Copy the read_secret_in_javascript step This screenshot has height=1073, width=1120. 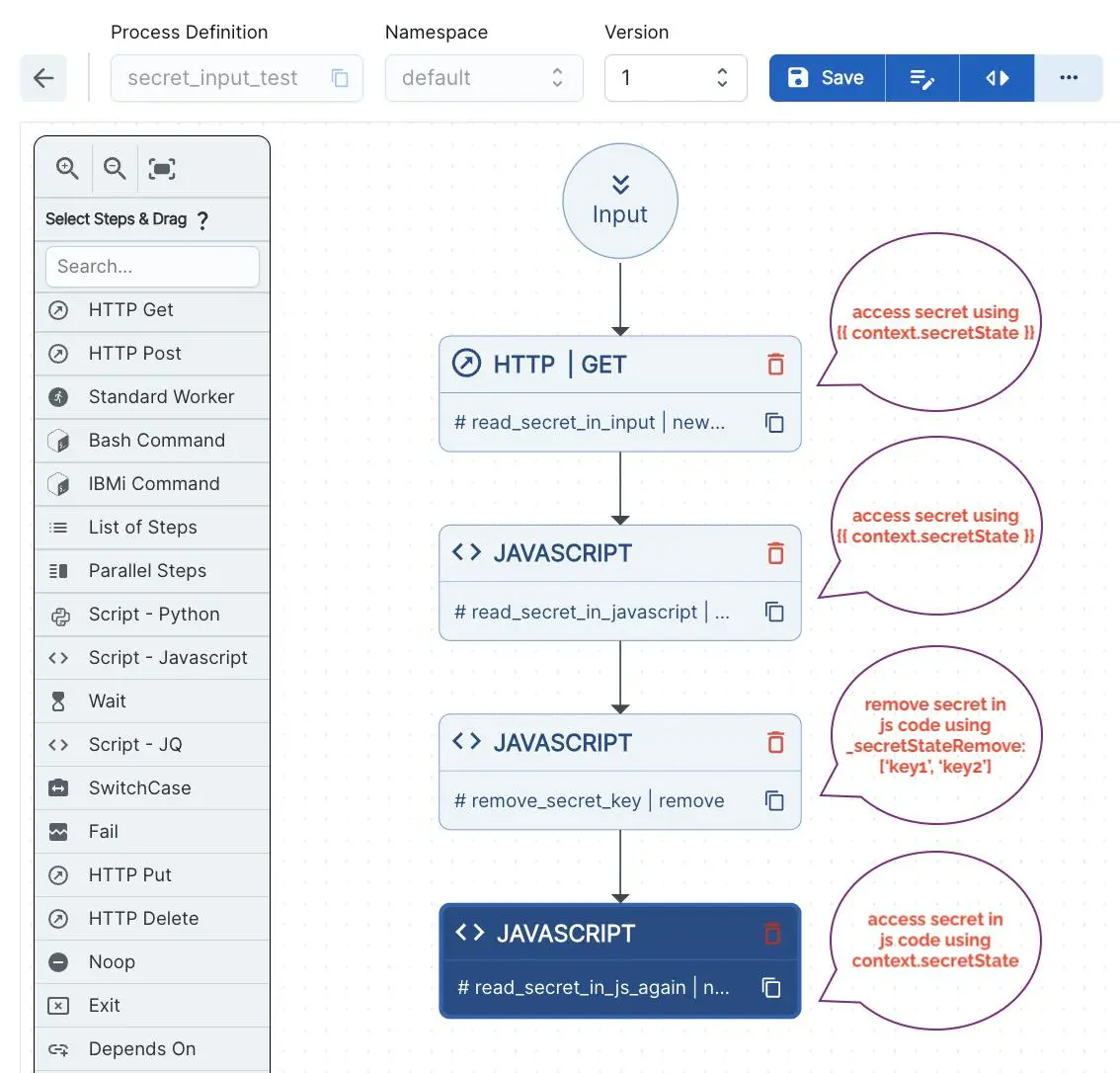pos(774,613)
